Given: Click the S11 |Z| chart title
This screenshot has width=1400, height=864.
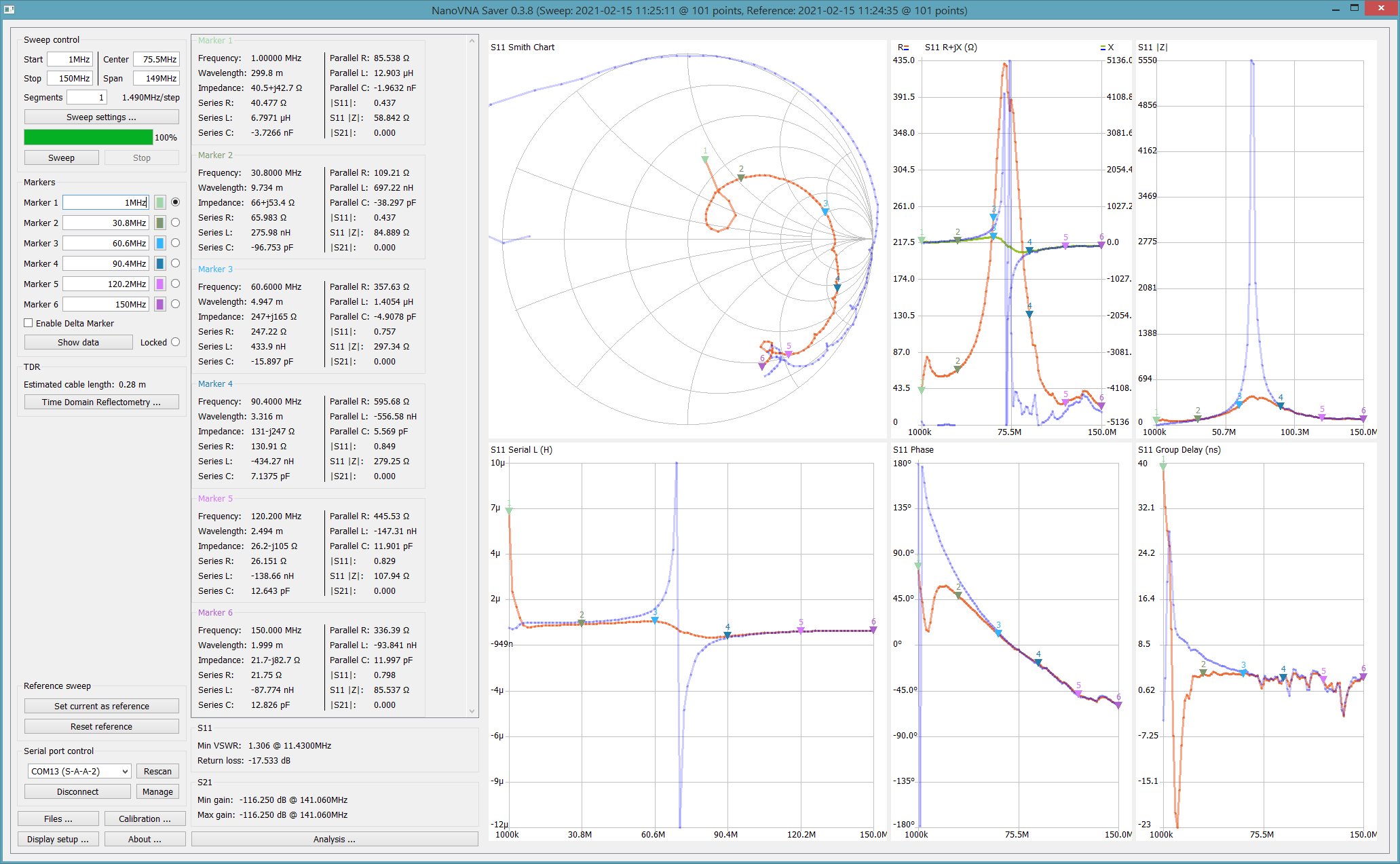Looking at the screenshot, I should tap(1152, 47).
